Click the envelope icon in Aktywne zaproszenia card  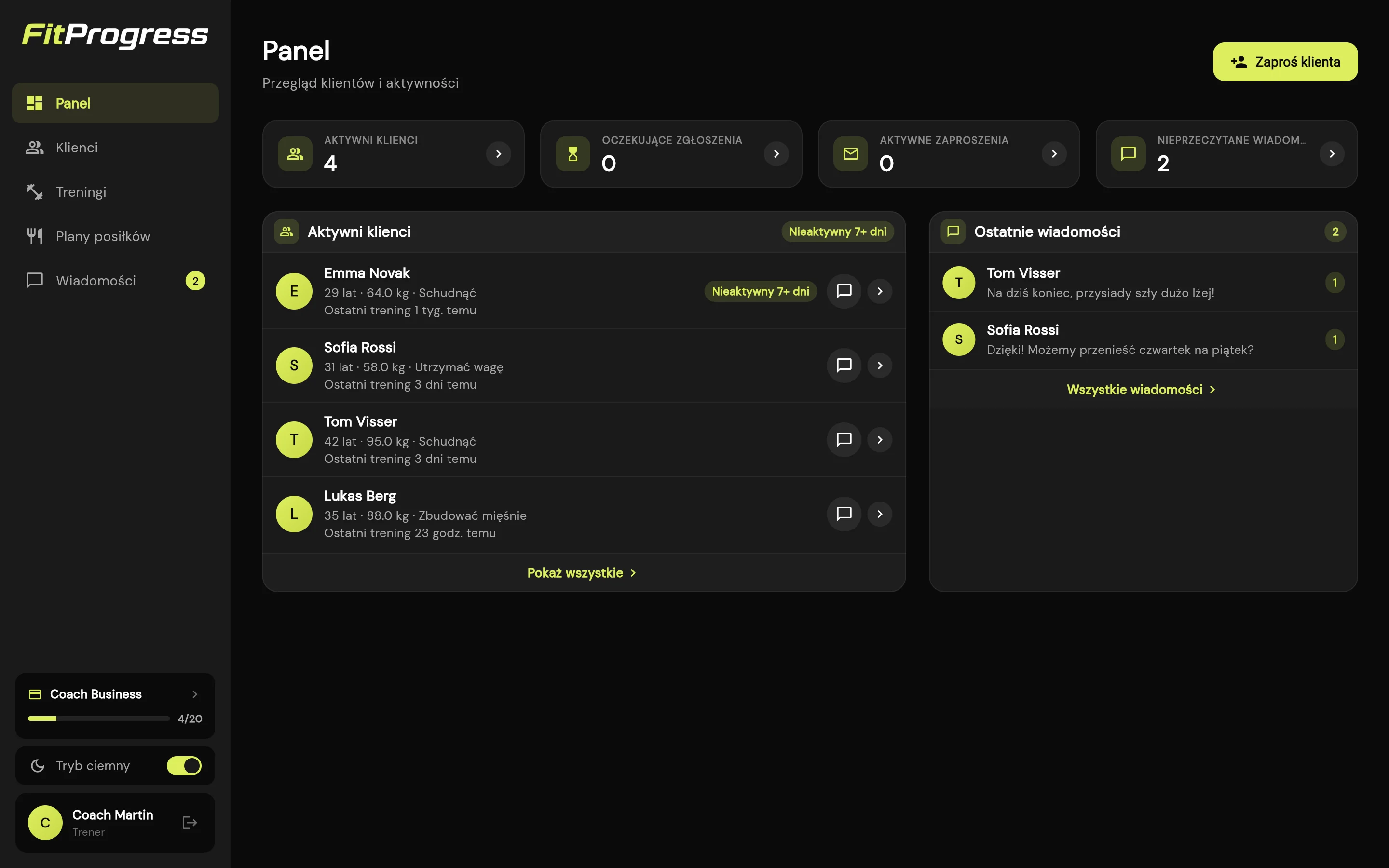(x=851, y=153)
